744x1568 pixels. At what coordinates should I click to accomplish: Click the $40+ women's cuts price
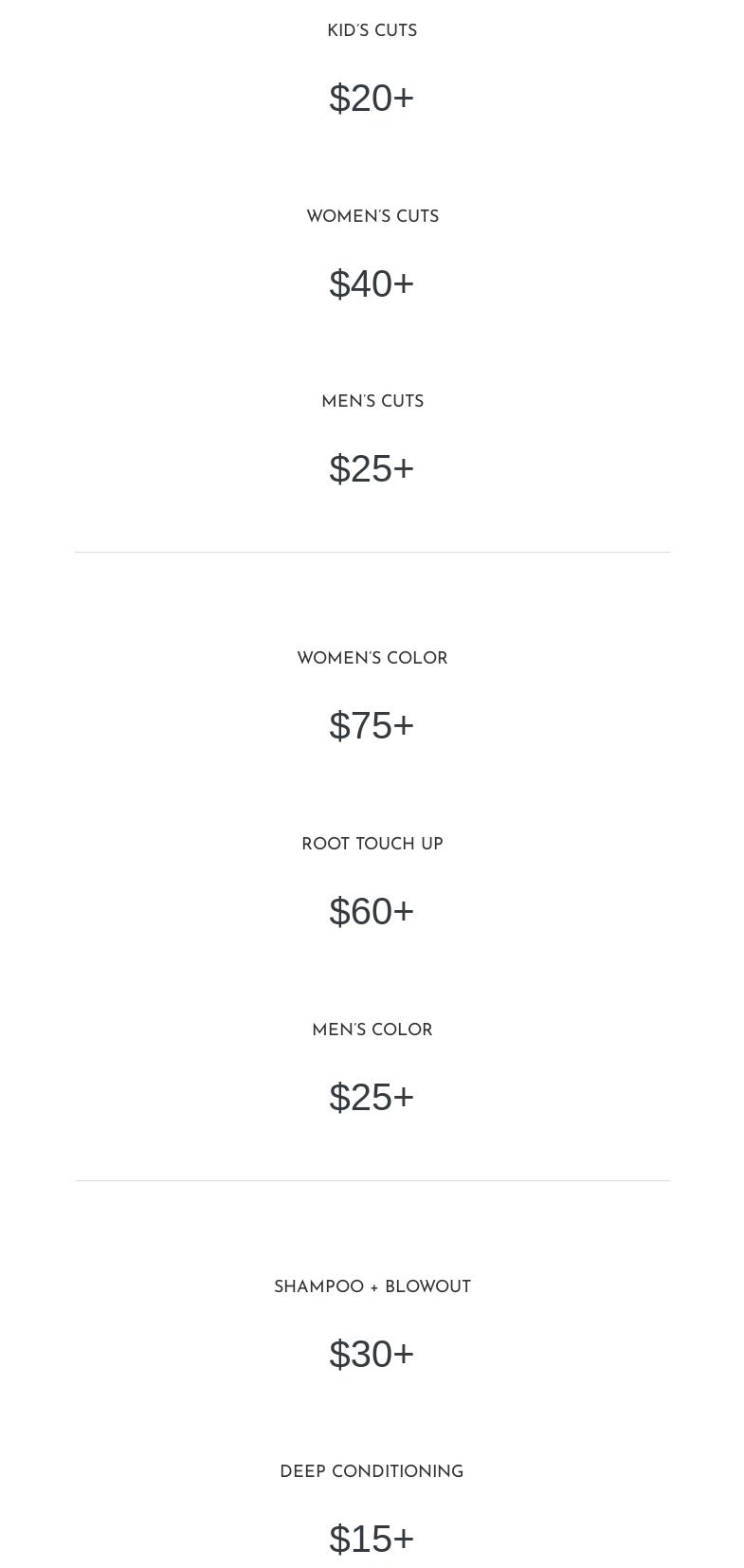(372, 284)
